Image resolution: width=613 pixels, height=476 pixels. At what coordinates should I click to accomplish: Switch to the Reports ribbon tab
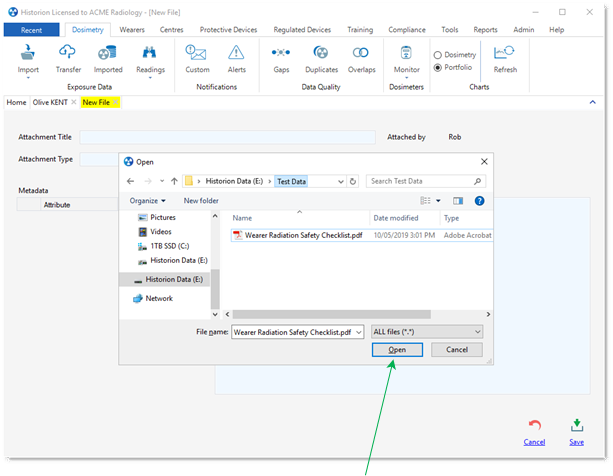point(485,30)
